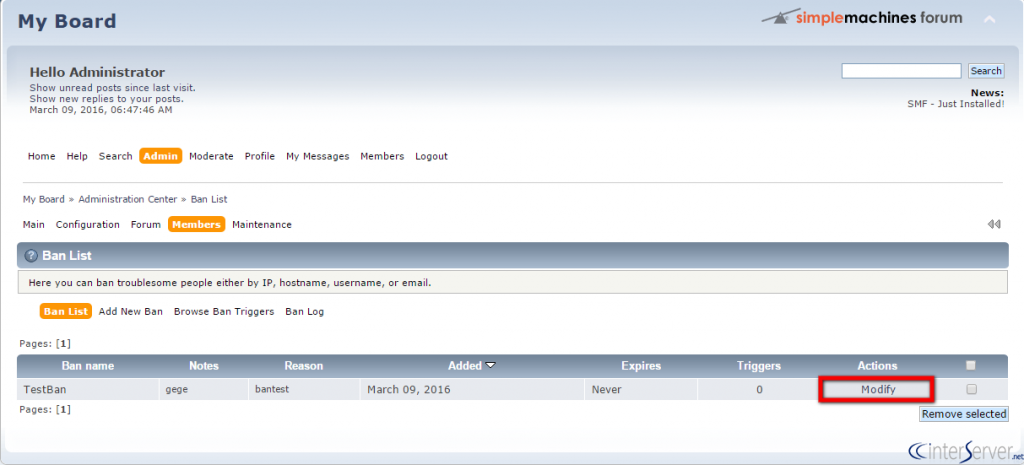Select the Ban List sub-tab
The height and width of the screenshot is (465, 1024).
(66, 312)
